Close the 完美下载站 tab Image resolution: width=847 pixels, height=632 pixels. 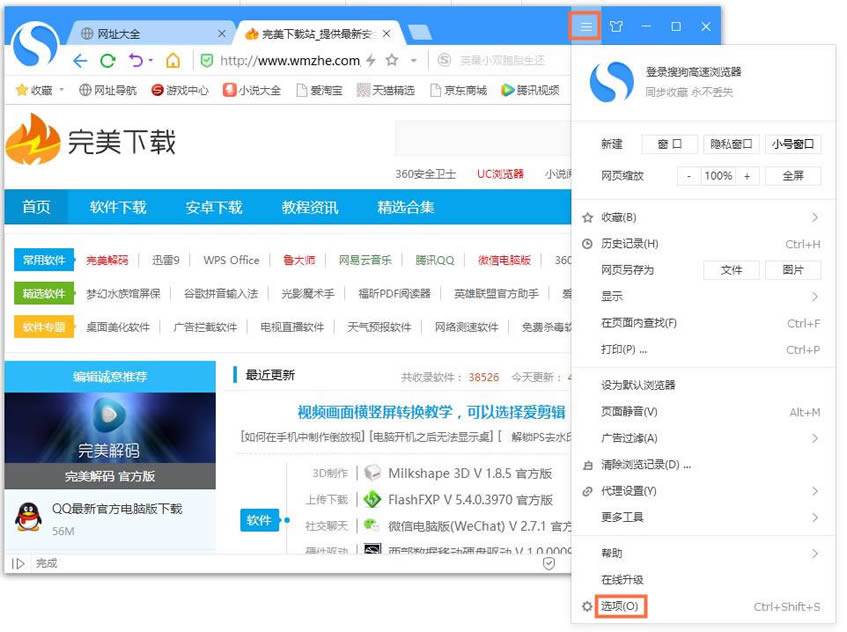tap(386, 33)
